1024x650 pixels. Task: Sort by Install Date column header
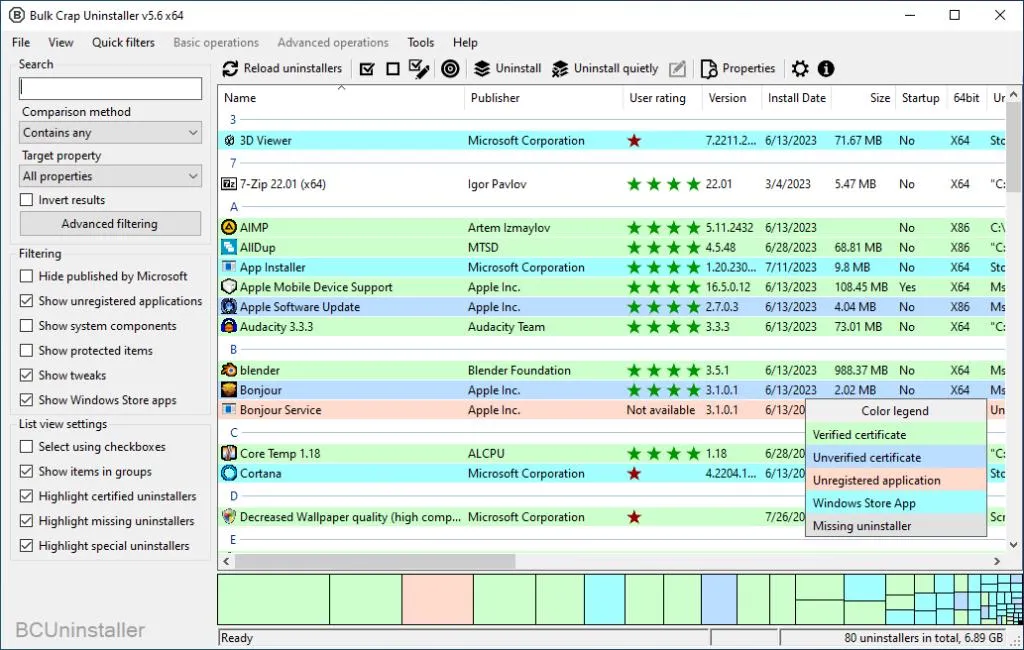point(797,98)
